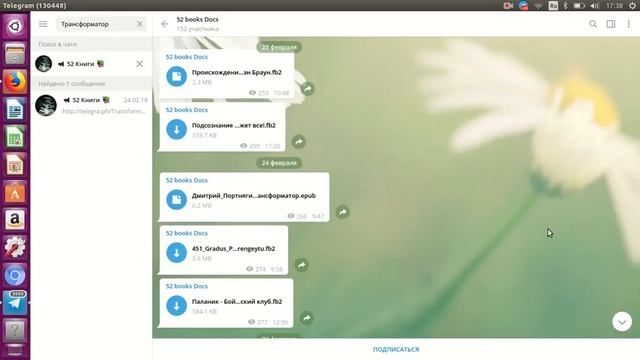Open the Telegram hamburger menu
This screenshot has width=640, height=360.
point(43,24)
